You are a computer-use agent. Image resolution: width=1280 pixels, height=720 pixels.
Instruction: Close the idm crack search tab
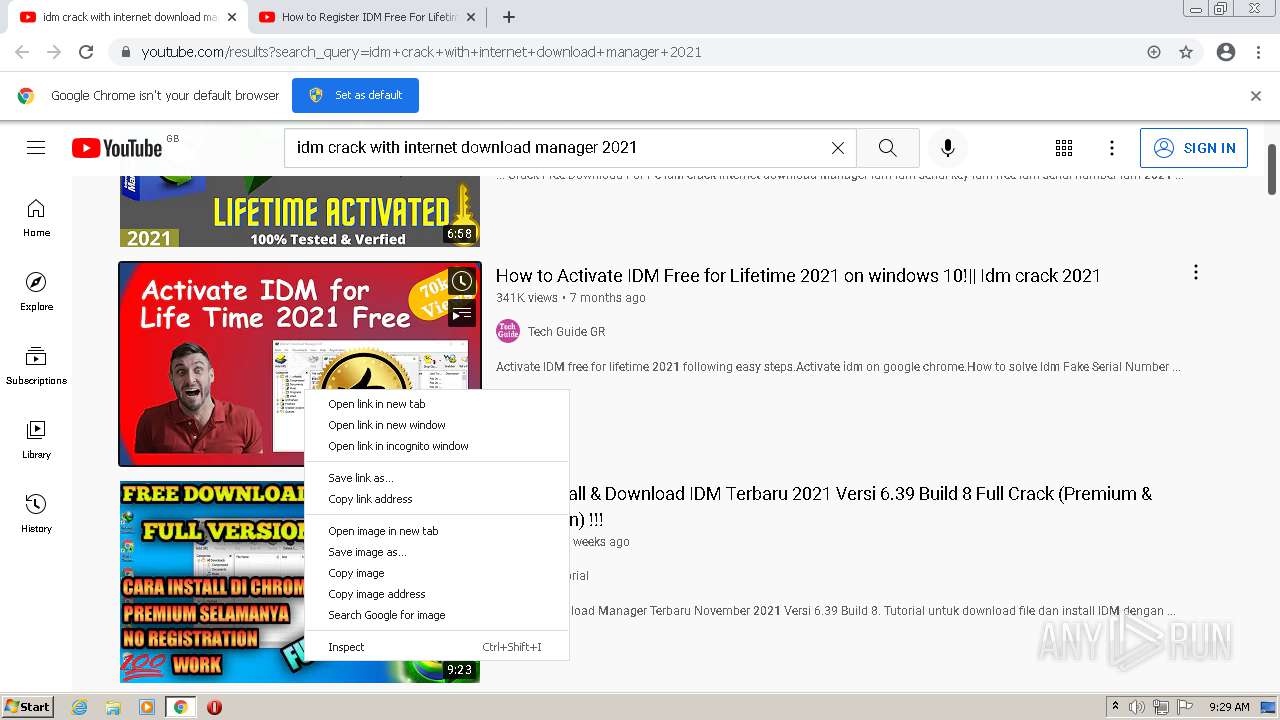232,17
